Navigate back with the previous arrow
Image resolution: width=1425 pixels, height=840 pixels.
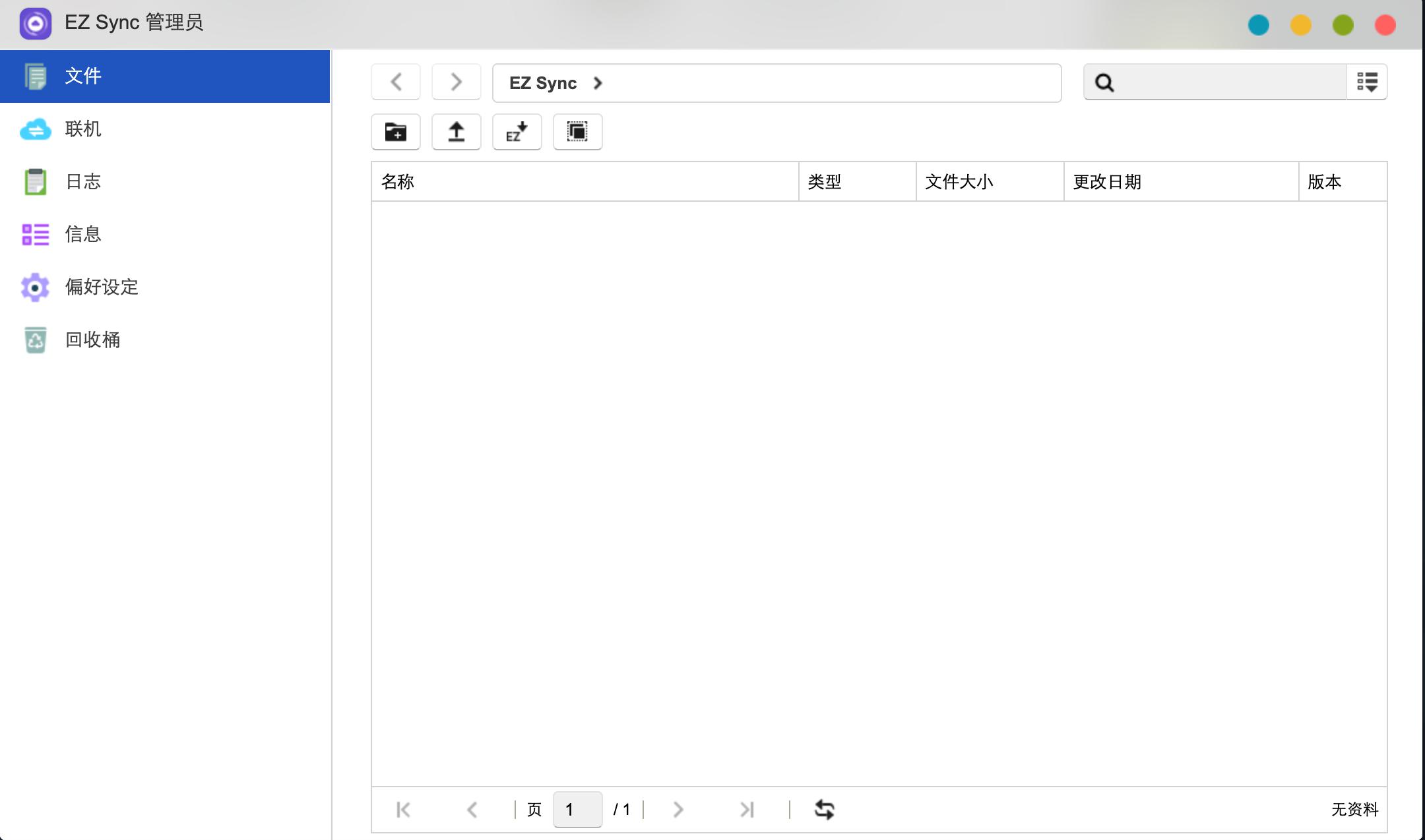[396, 82]
